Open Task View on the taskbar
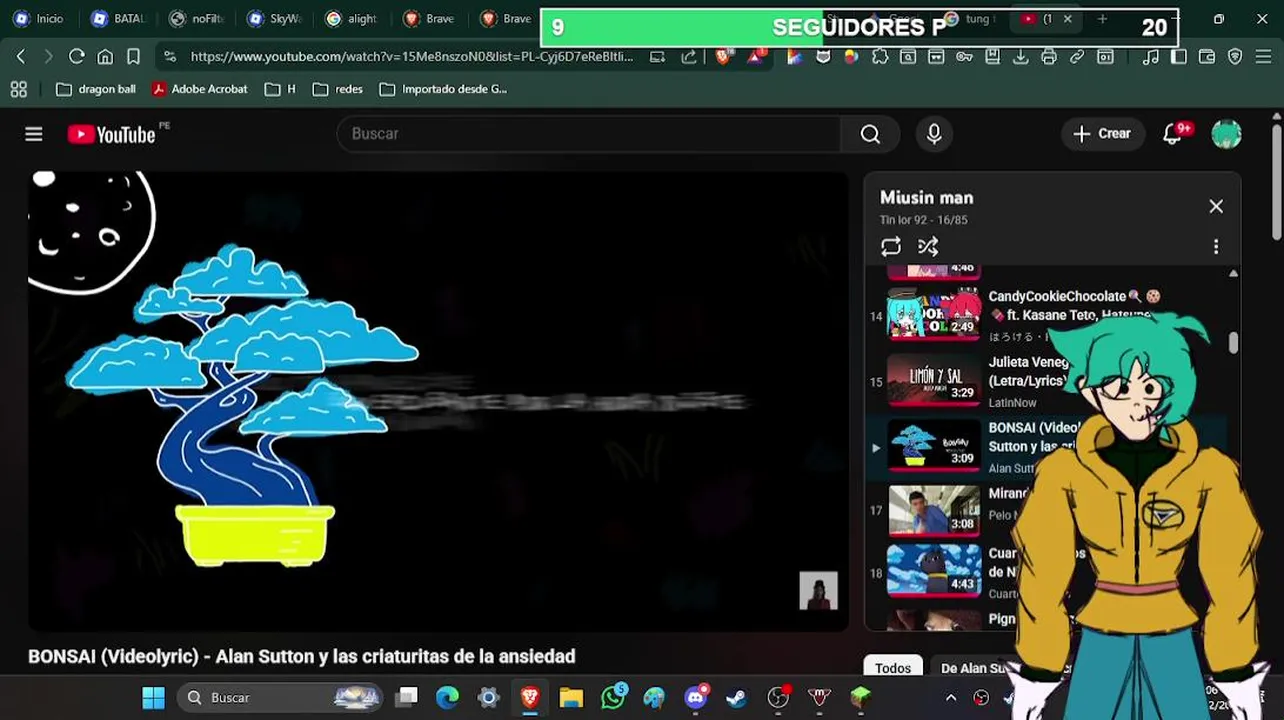This screenshot has width=1284, height=720. coord(406,698)
